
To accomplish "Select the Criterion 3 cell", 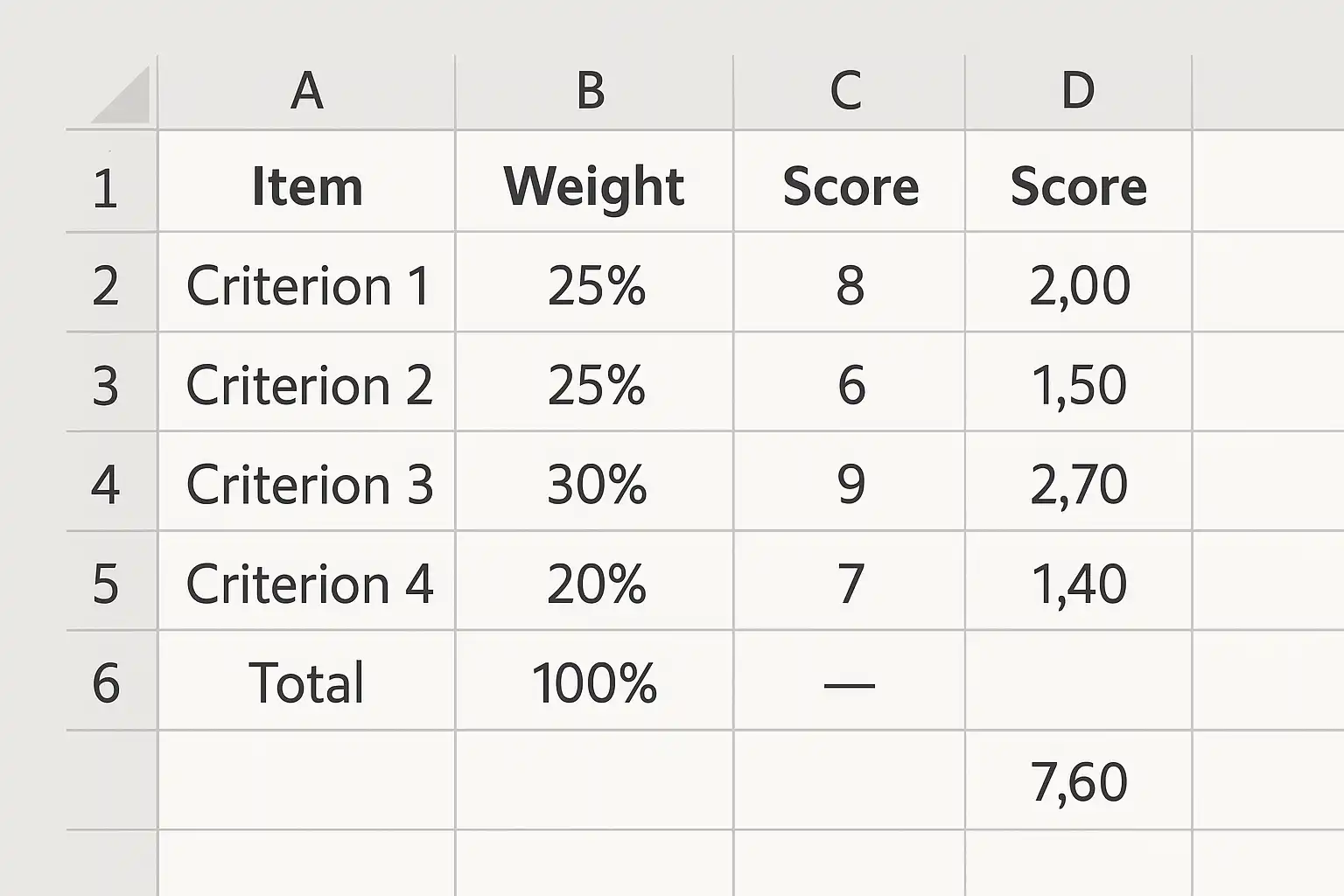I will coord(306,484).
